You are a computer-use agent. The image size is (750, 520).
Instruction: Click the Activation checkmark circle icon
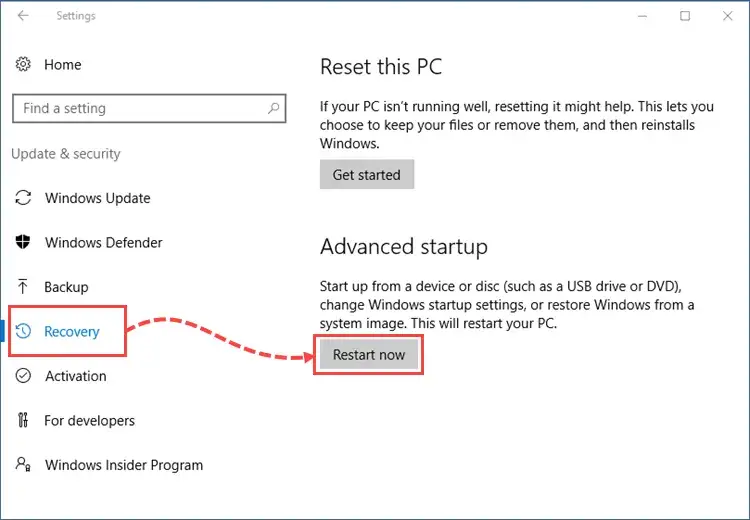[23, 376]
